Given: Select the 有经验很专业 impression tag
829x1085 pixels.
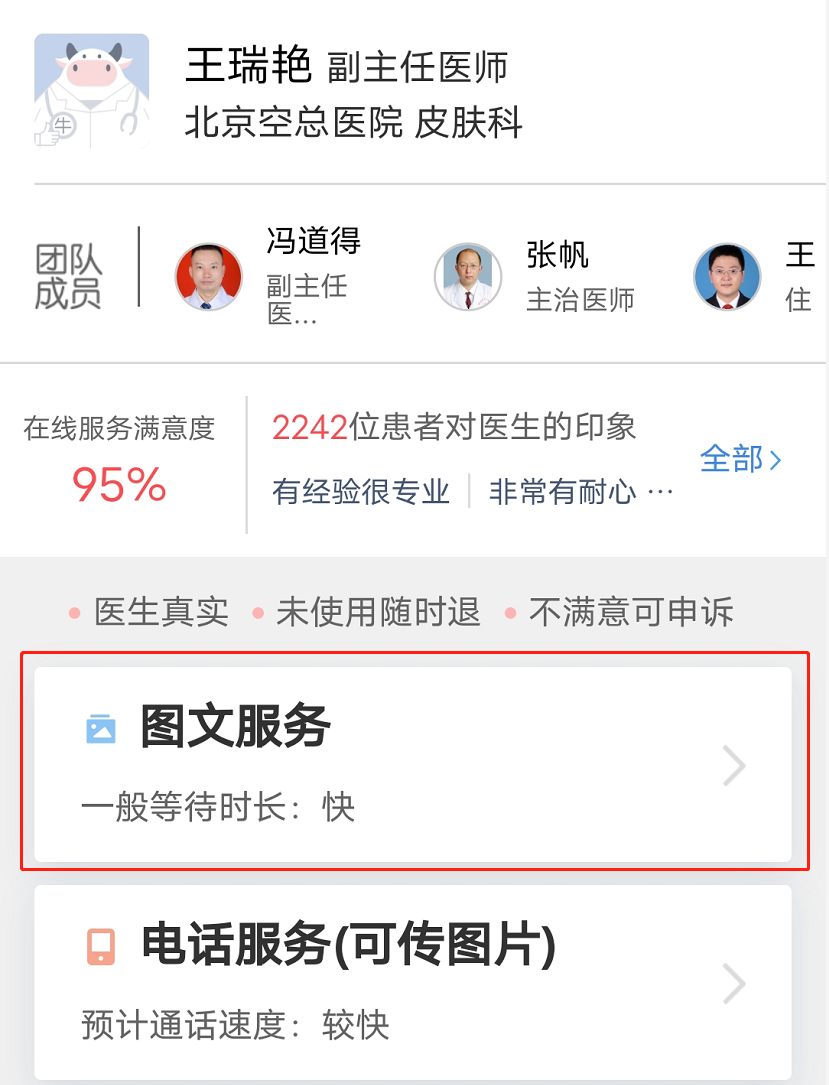Looking at the screenshot, I should 361,492.
